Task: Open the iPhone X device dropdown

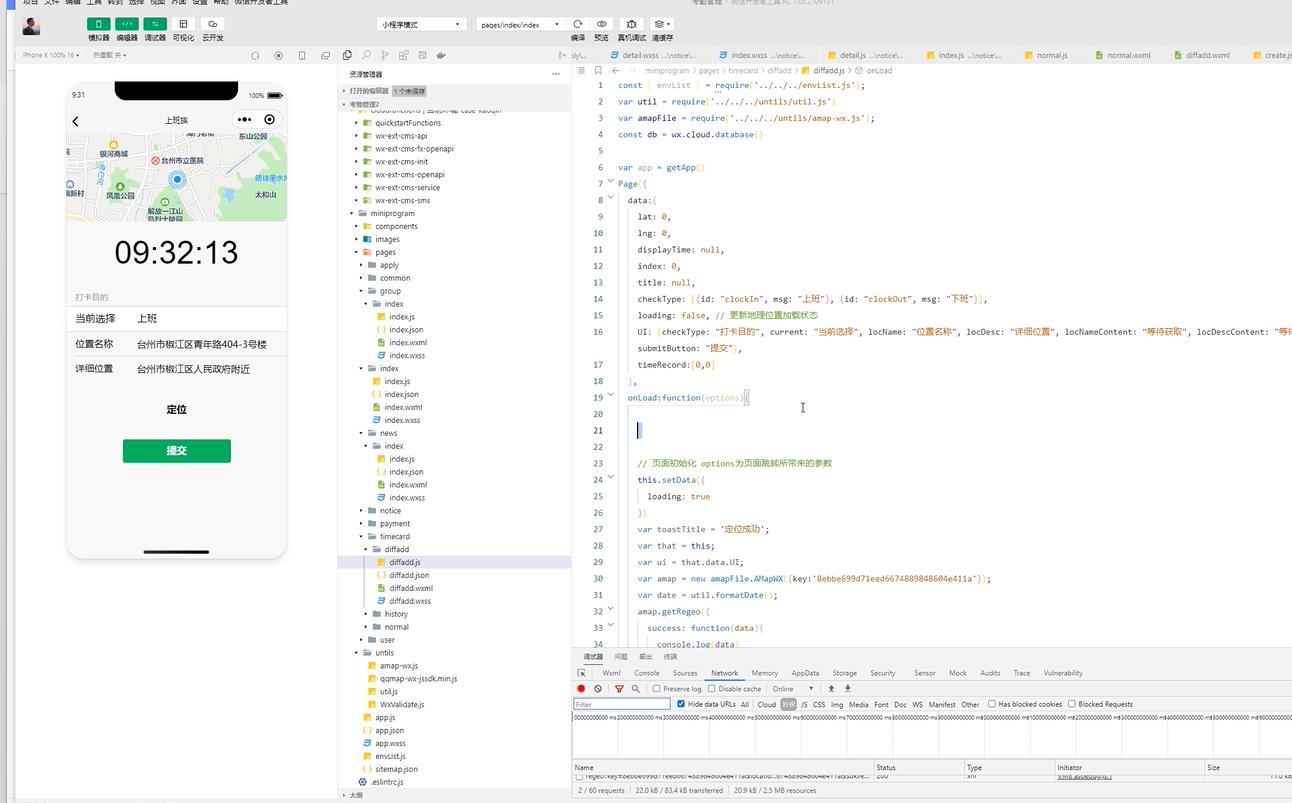Action: click(51, 55)
